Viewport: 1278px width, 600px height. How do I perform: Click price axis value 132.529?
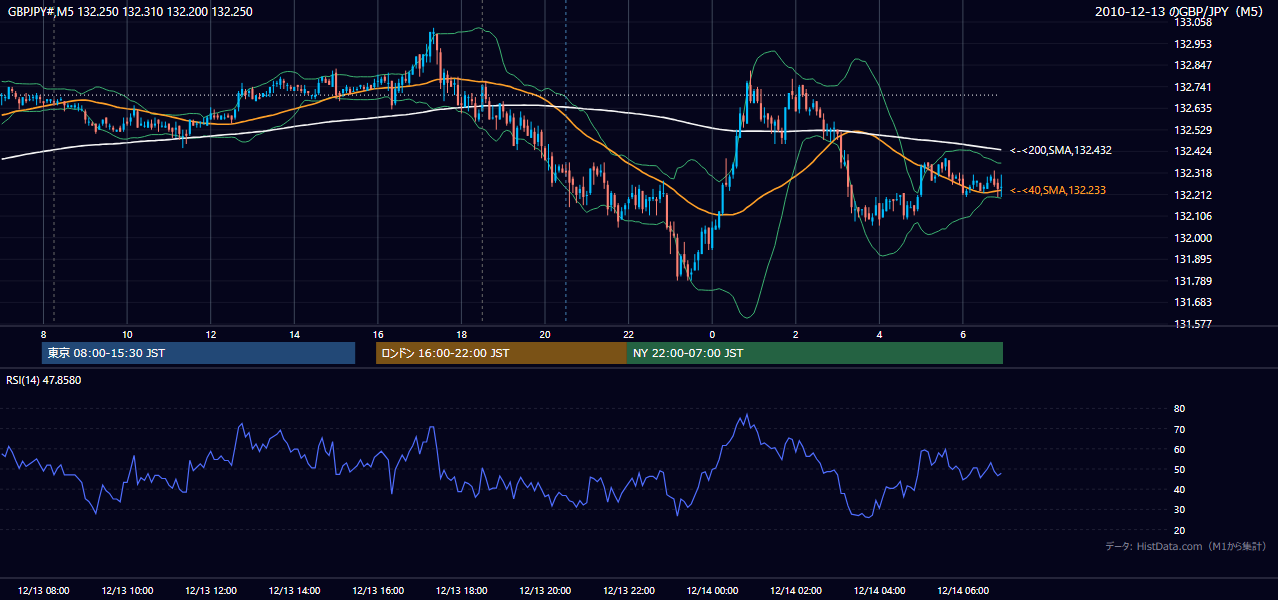(1193, 130)
